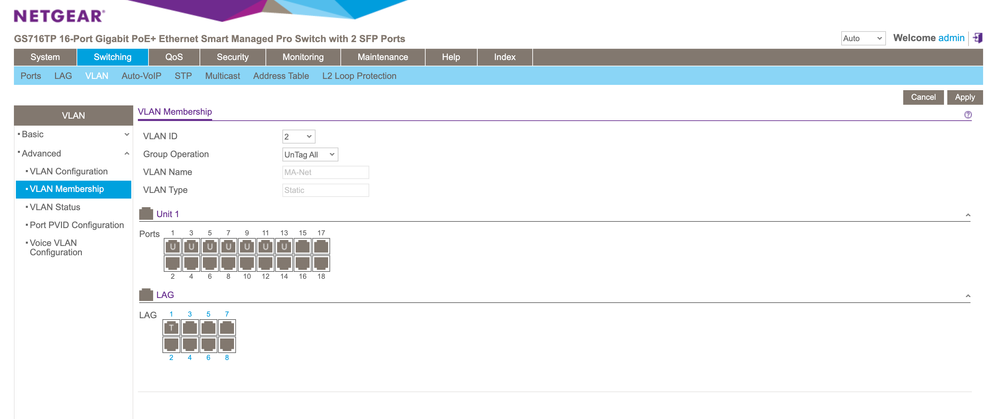Screen dimensions: 999x419
Task: Click the port 4 icon in Unit 1
Action: [191, 263]
